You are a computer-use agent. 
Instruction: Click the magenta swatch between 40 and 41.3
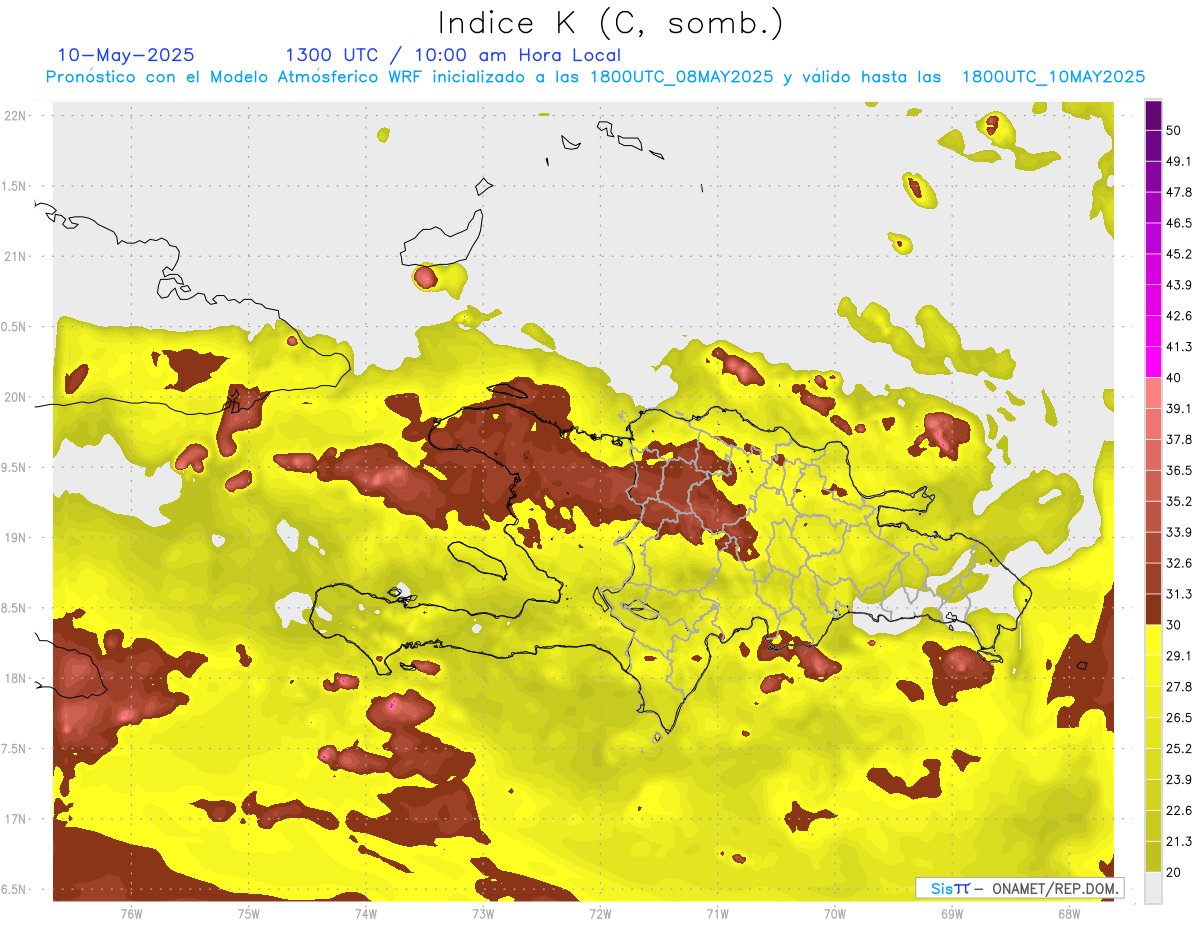coord(1153,362)
